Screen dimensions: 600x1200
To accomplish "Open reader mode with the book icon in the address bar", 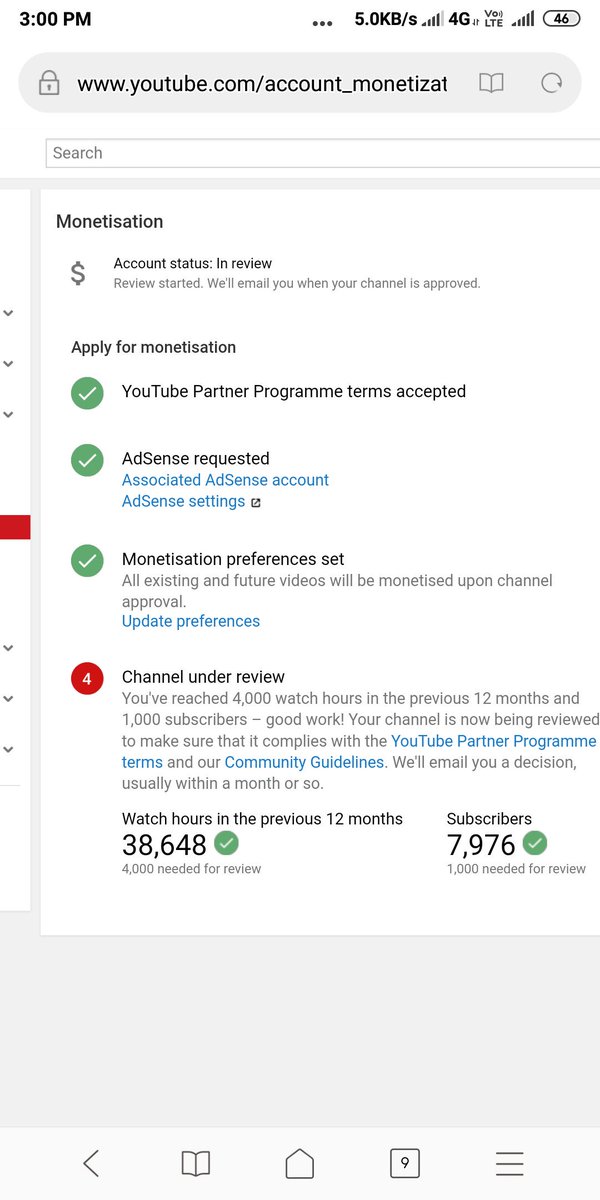I will 491,83.
